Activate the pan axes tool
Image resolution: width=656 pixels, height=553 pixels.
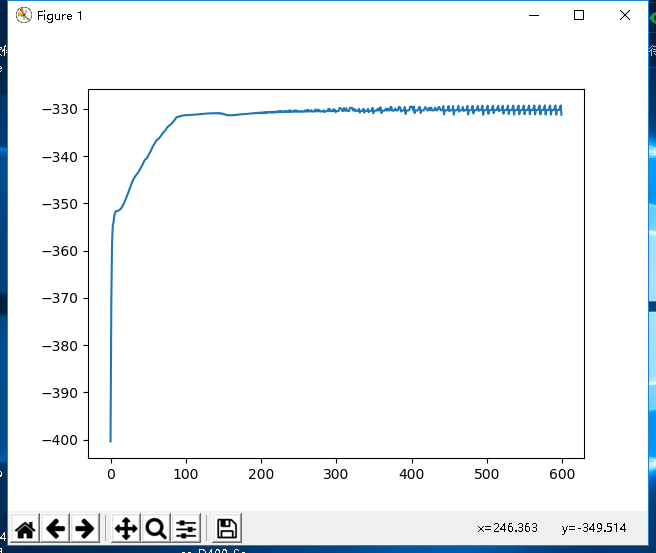coord(126,528)
